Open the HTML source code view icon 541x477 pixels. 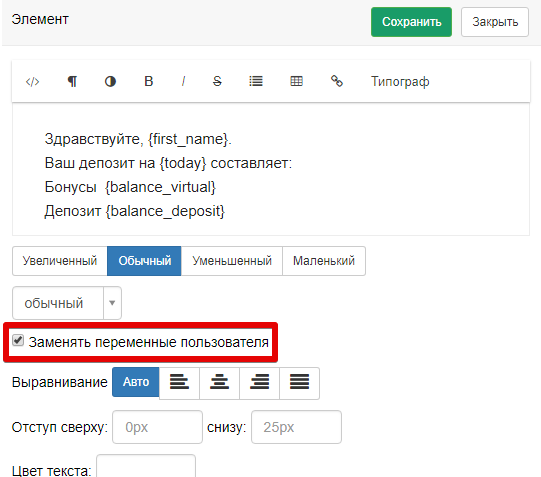pyautogui.click(x=32, y=82)
